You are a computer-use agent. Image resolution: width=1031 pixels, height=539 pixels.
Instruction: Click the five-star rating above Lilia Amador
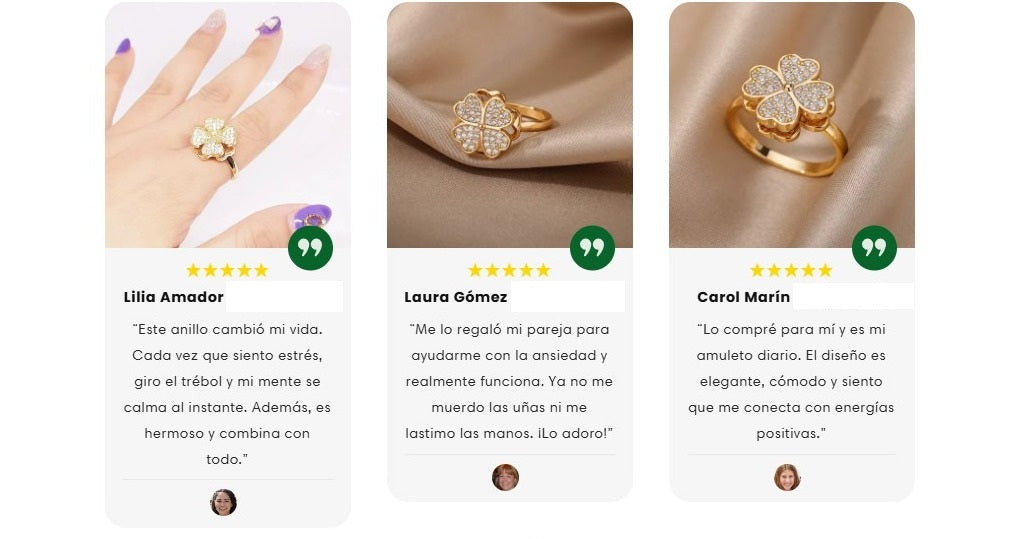point(228,270)
